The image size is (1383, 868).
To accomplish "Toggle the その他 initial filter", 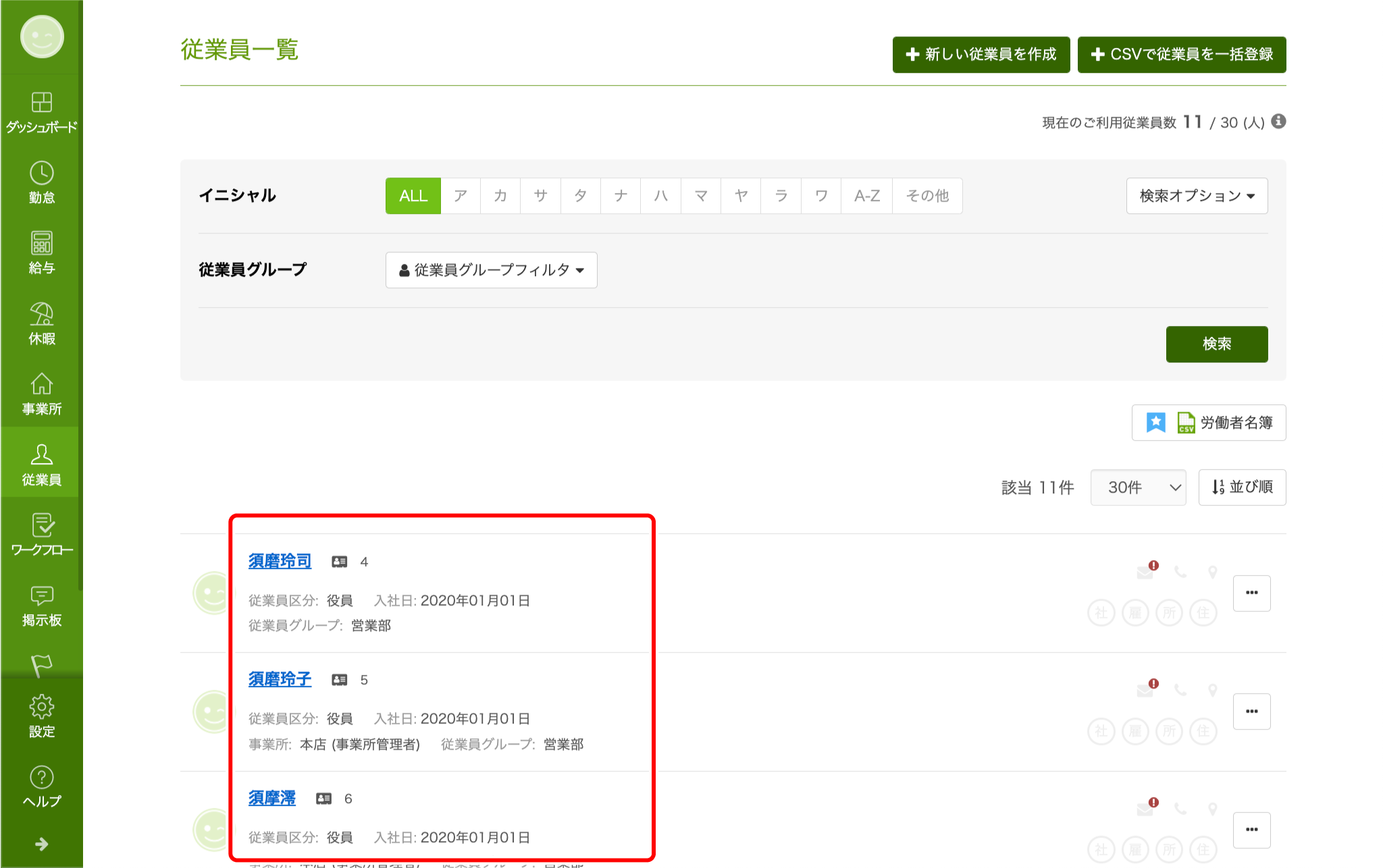I will tap(927, 196).
